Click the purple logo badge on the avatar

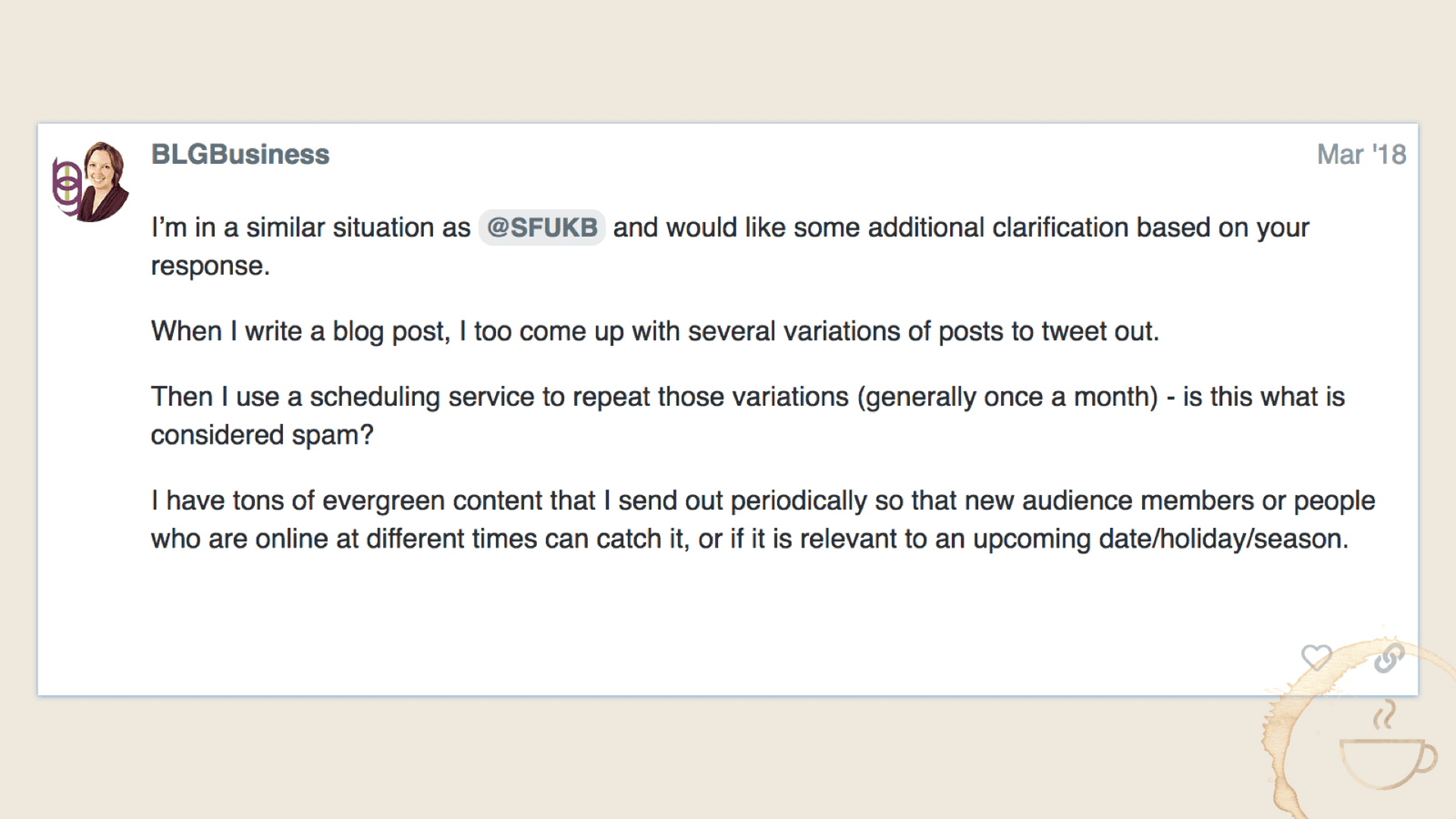[67, 188]
